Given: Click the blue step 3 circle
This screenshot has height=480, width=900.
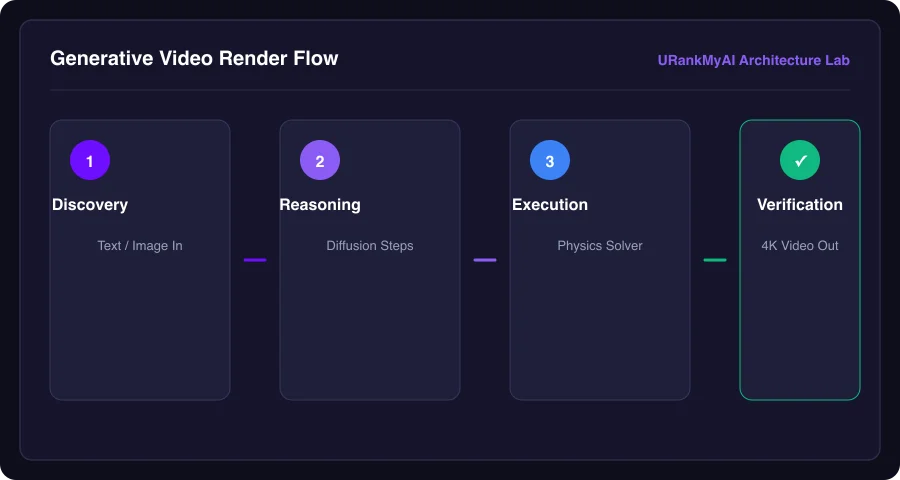Looking at the screenshot, I should [x=550, y=160].
